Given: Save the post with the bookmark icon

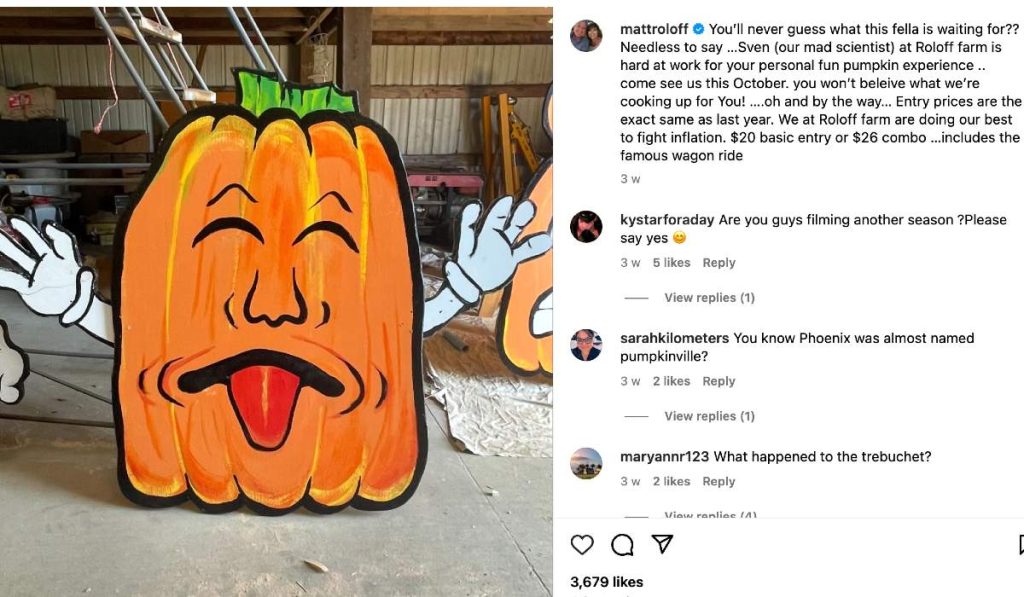Looking at the screenshot, I should coord(1020,545).
